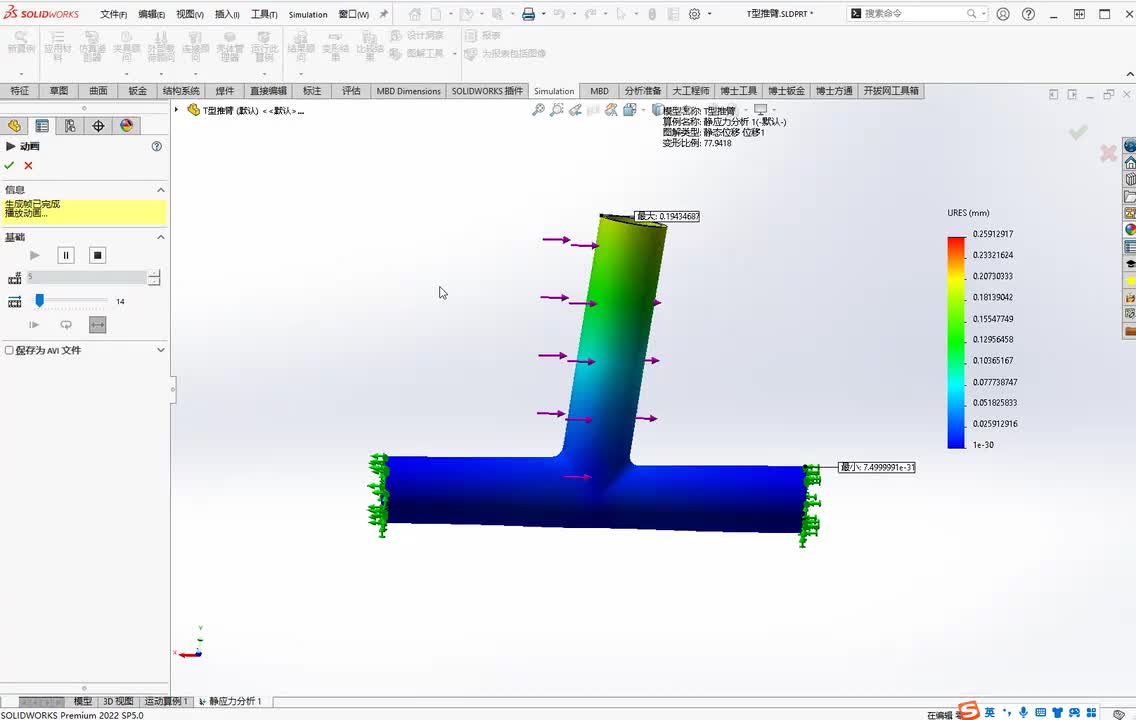Viewport: 1136px width, 720px height.
Task: Switch to the 运动算例 1 bottom tab
Action: [x=166, y=701]
